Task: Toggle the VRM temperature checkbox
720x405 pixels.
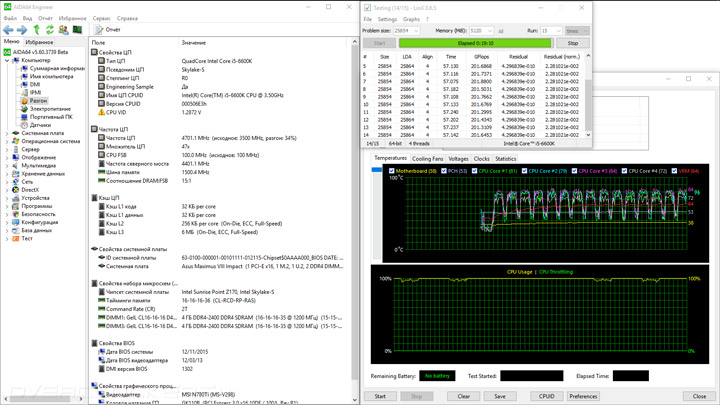Action: click(674, 171)
